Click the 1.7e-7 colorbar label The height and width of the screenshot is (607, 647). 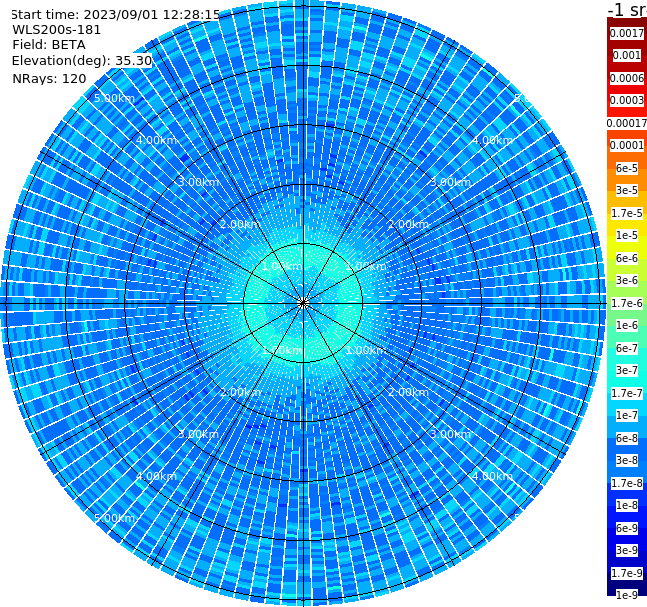point(627,393)
